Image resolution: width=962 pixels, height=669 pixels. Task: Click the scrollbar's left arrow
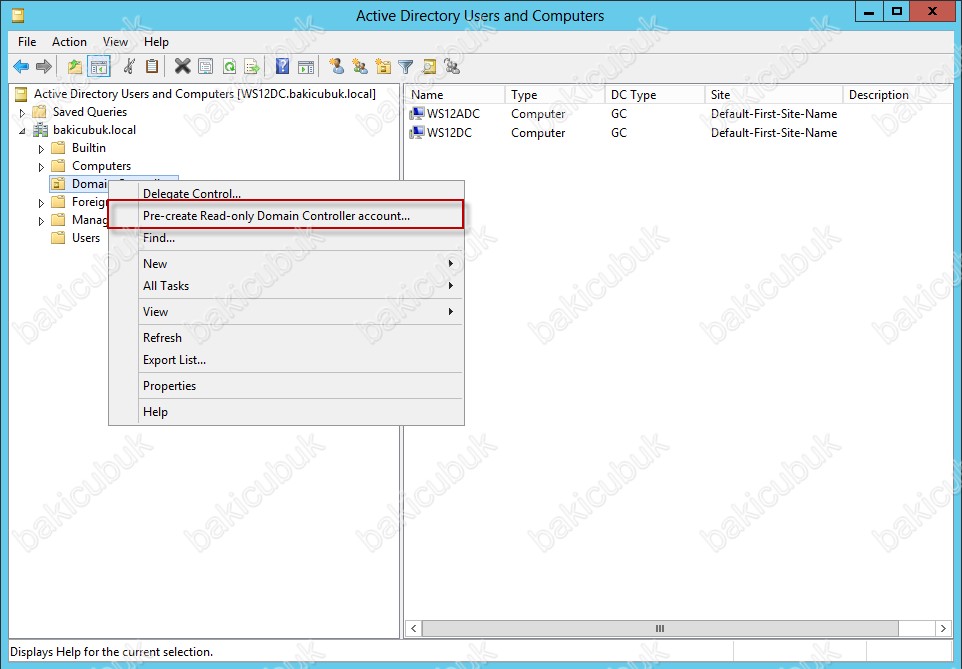tap(414, 628)
